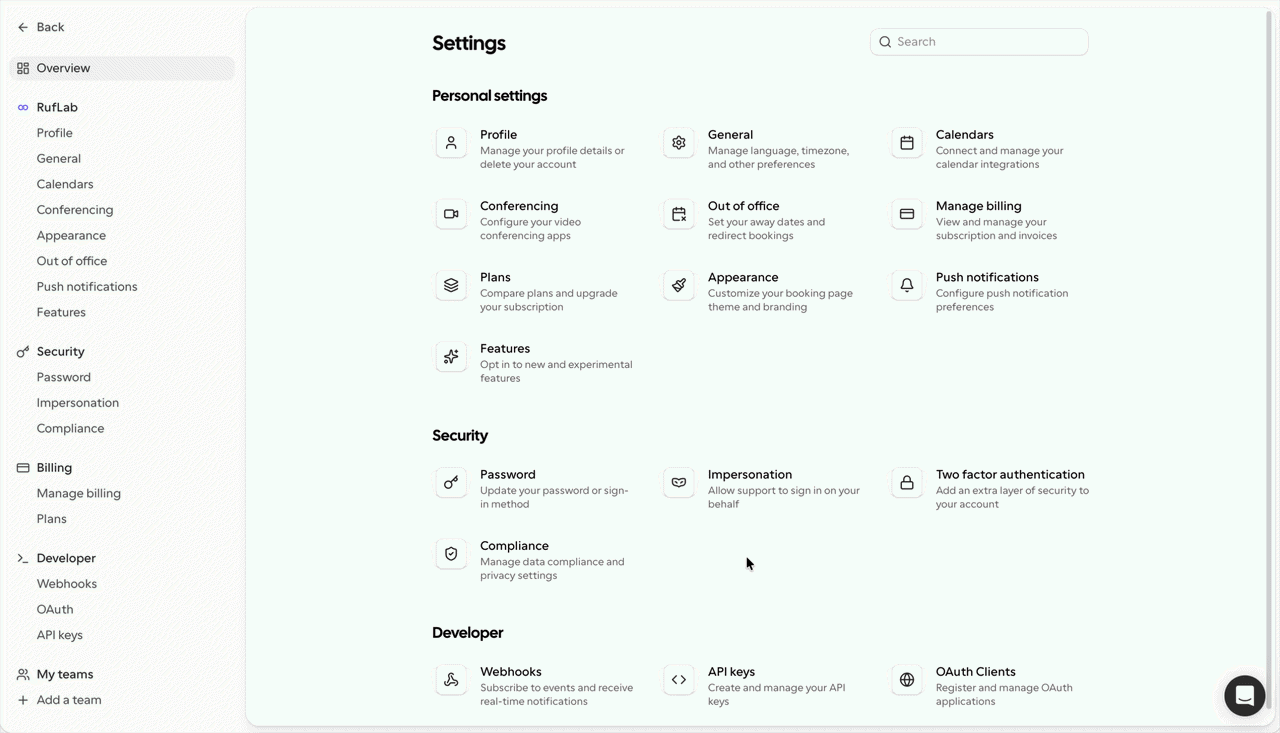
Task: Open Webhooks in the sidebar
Action: (67, 584)
